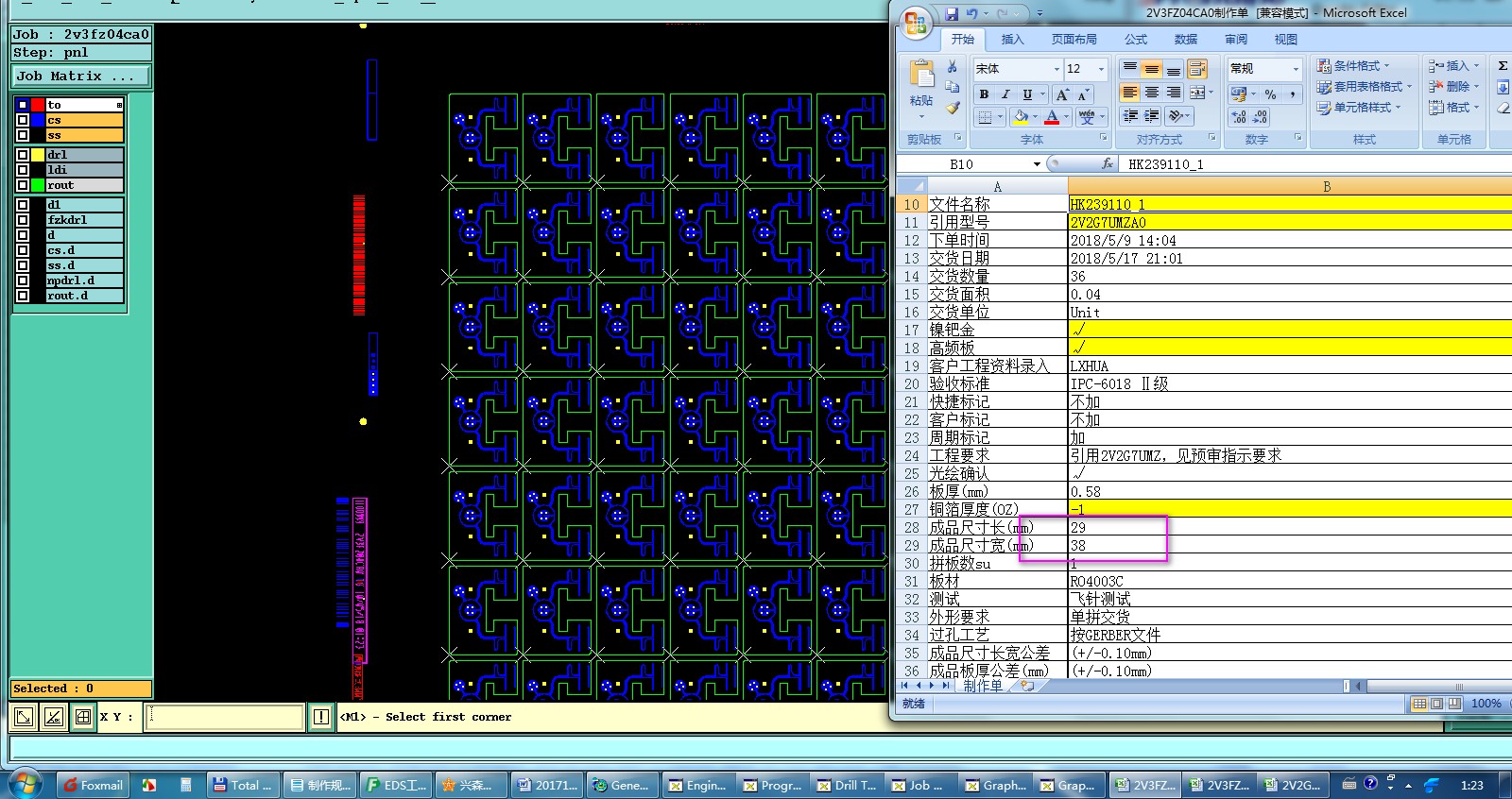Switch to the 数据 ribbon tab

click(1186, 40)
